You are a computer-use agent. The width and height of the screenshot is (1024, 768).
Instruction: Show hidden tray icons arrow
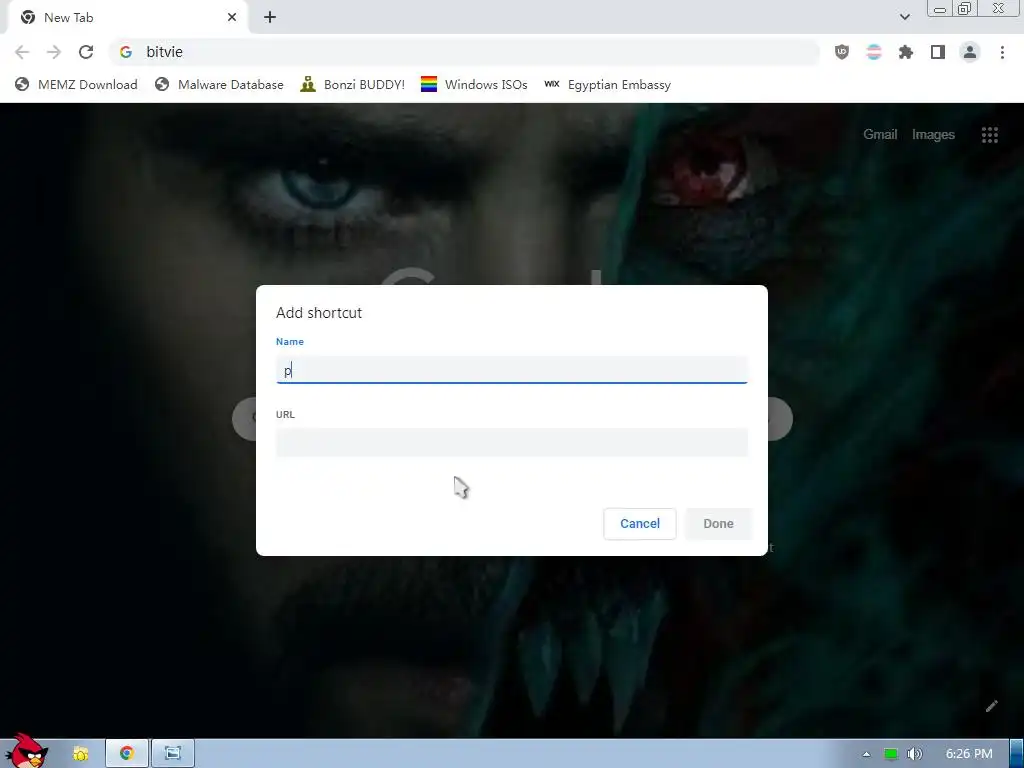pos(866,754)
